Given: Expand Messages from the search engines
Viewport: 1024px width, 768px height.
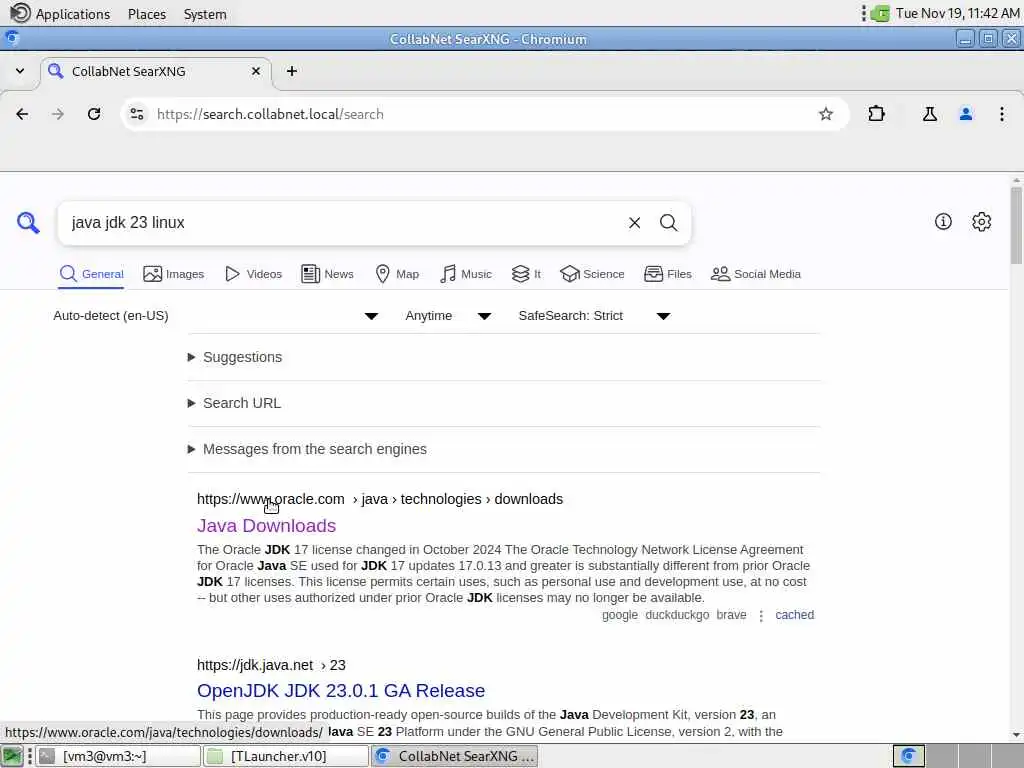Looking at the screenshot, I should tap(308, 449).
